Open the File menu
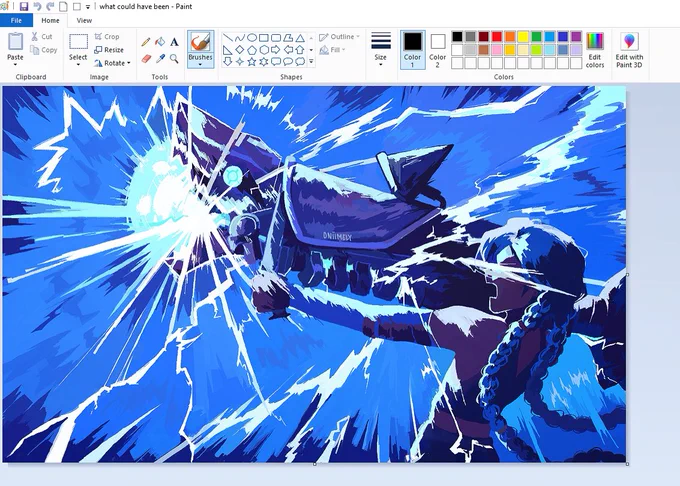Image resolution: width=680 pixels, height=486 pixels. (x=16, y=20)
